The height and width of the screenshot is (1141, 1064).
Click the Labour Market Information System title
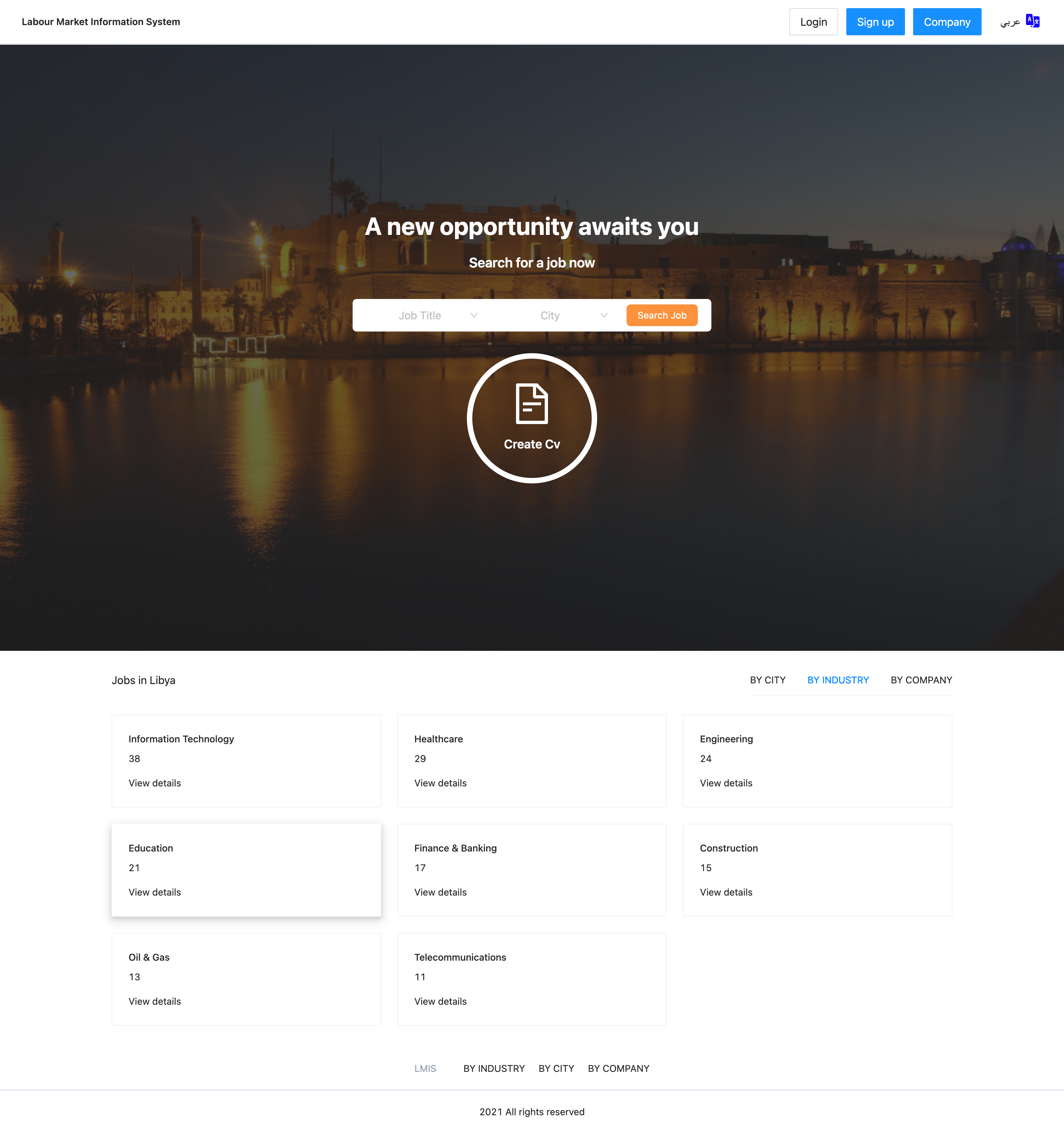tap(101, 22)
